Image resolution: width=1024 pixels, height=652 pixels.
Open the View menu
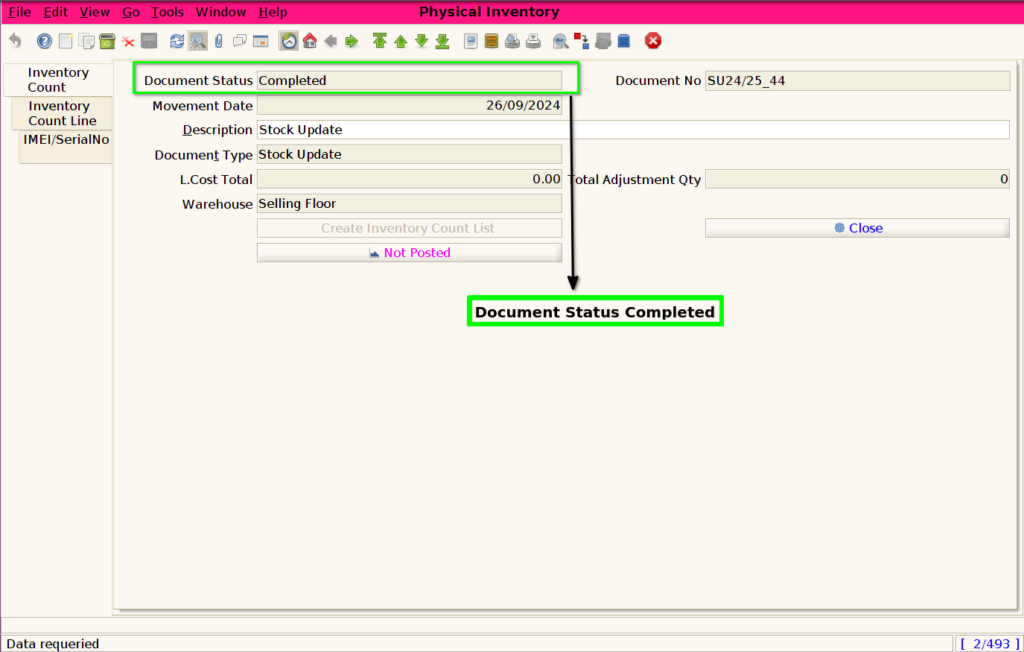pyautogui.click(x=95, y=12)
